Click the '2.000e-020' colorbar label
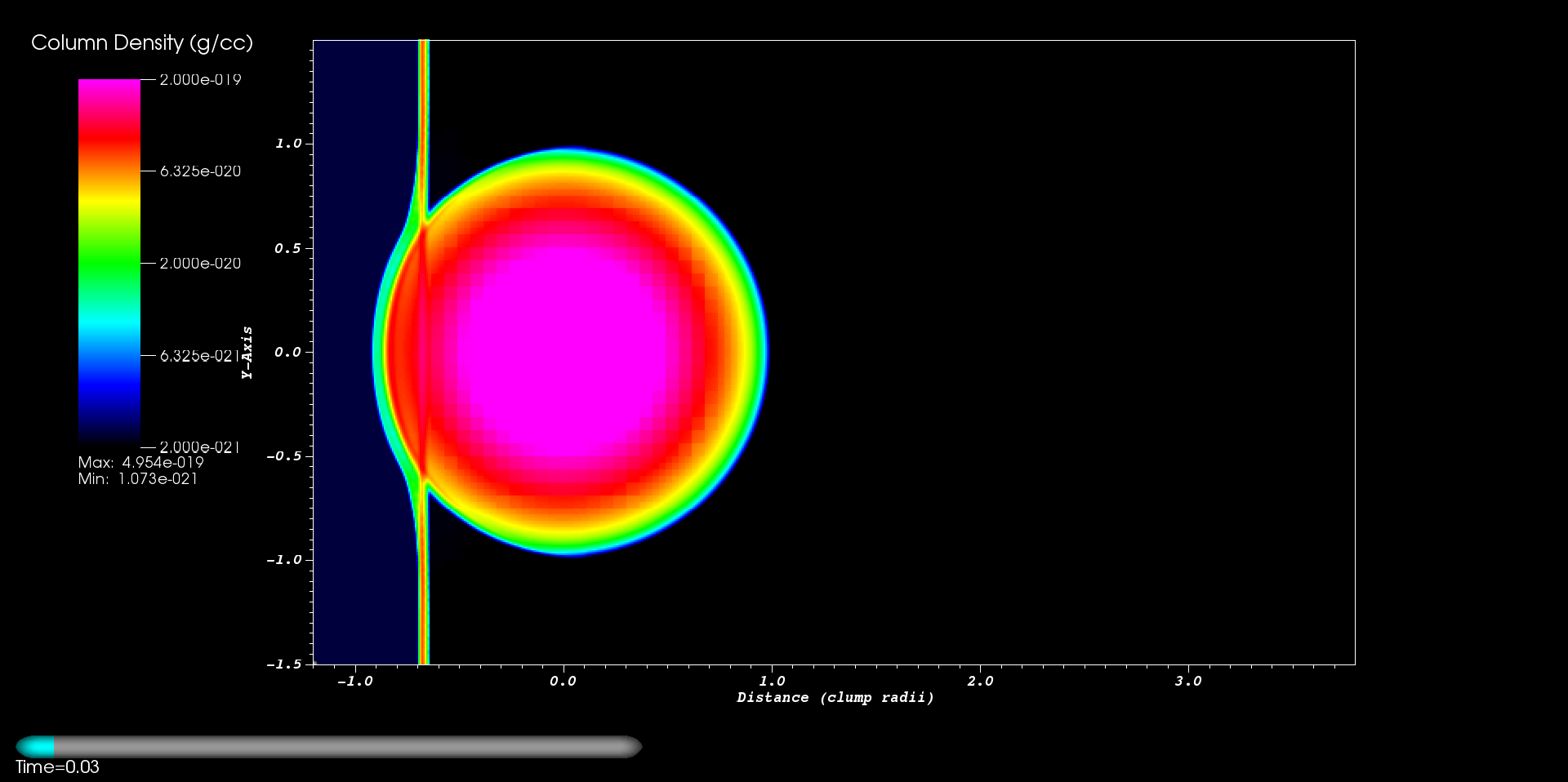The width and height of the screenshot is (1568, 782). (x=200, y=264)
